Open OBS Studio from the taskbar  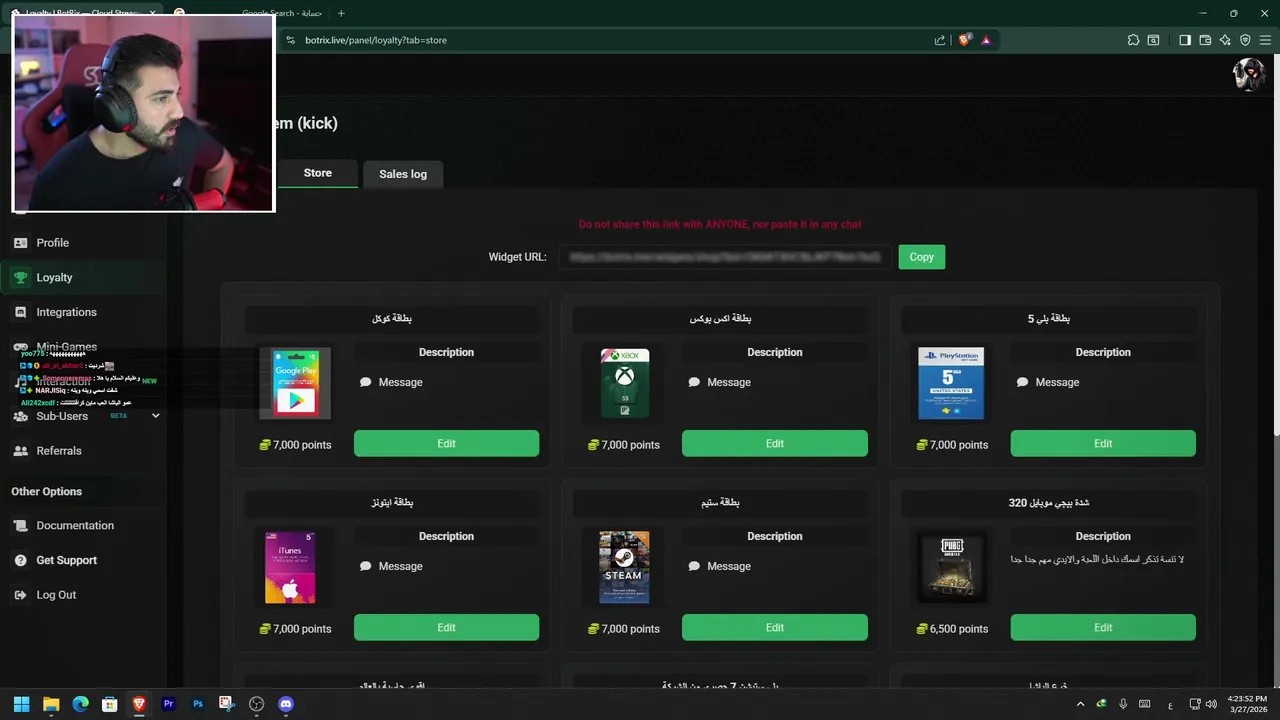click(256, 704)
